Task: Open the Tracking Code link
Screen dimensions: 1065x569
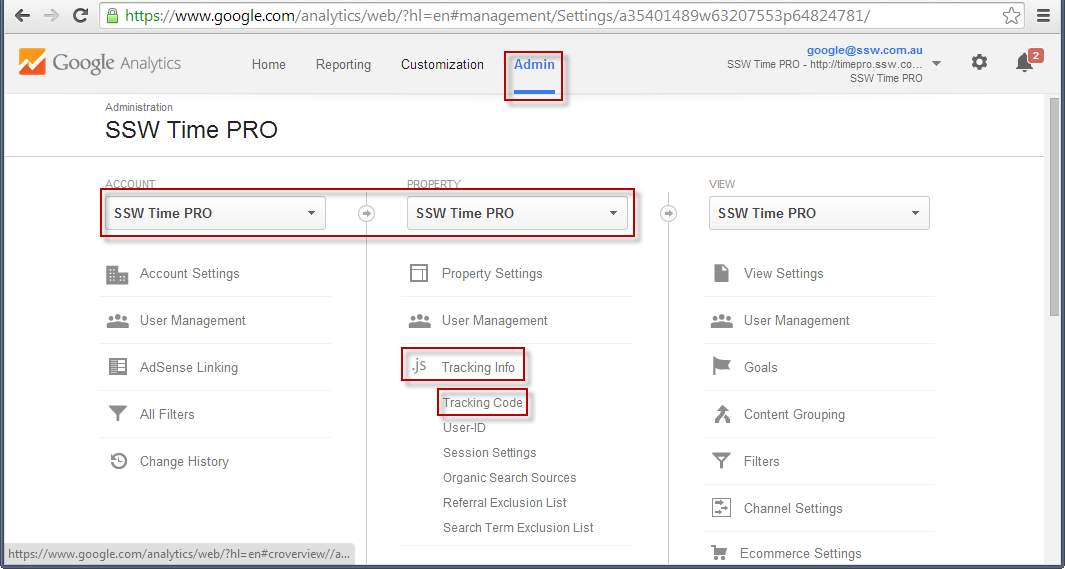Action: pyautogui.click(x=482, y=402)
